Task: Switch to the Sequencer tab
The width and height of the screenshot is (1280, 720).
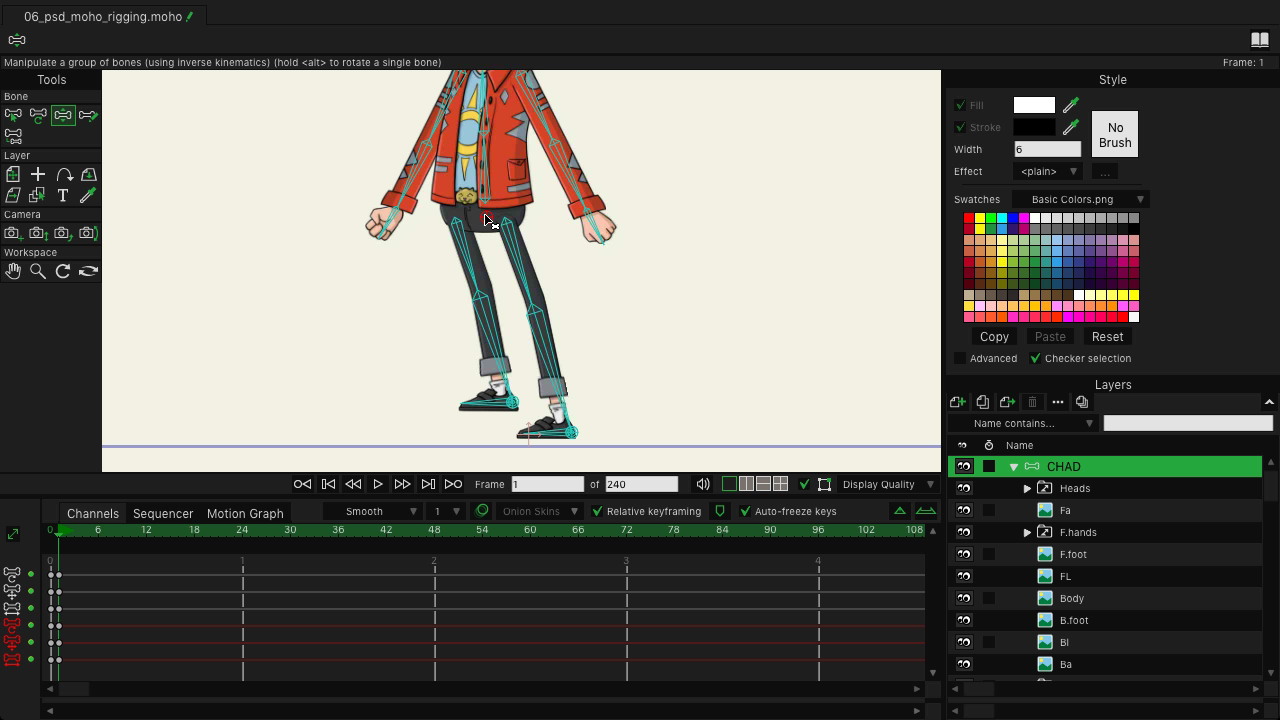Action: pyautogui.click(x=163, y=513)
